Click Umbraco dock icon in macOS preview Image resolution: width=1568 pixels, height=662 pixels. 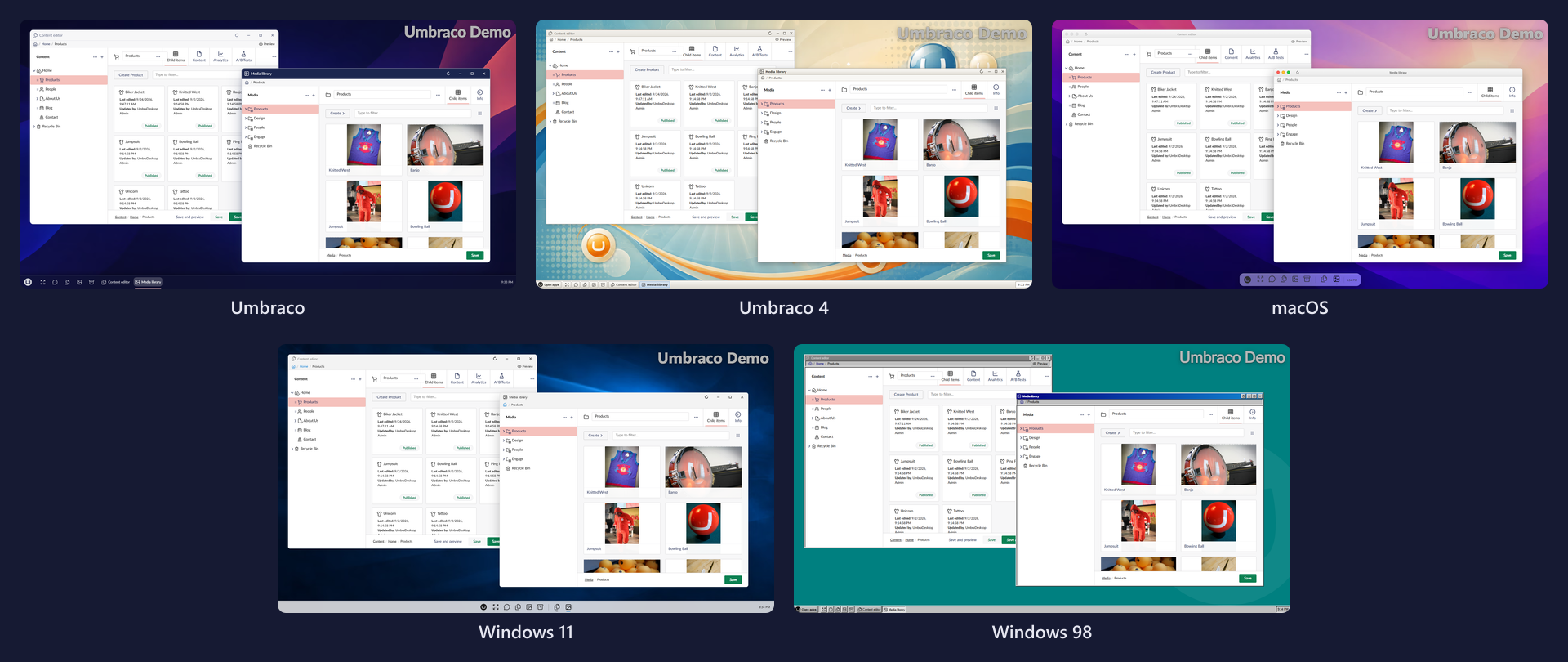1246,280
